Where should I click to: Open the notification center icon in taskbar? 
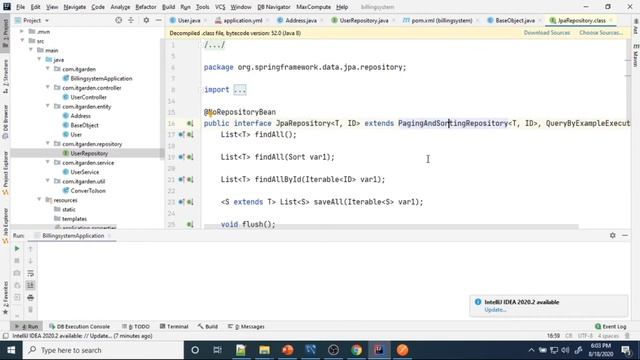(626, 350)
